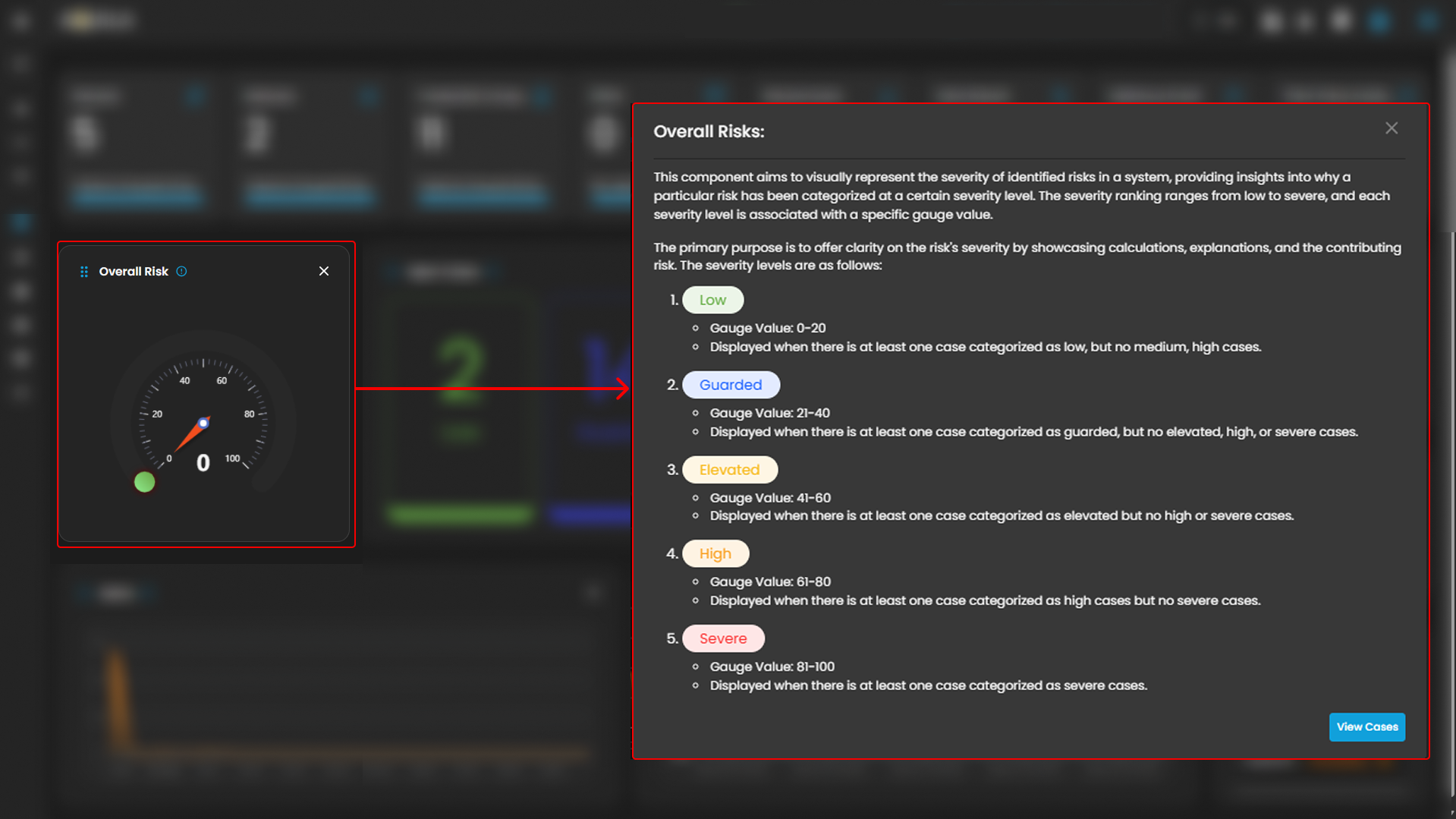The image size is (1456, 819).
Task: Click the gauge needle's center pivot
Action: [x=203, y=423]
